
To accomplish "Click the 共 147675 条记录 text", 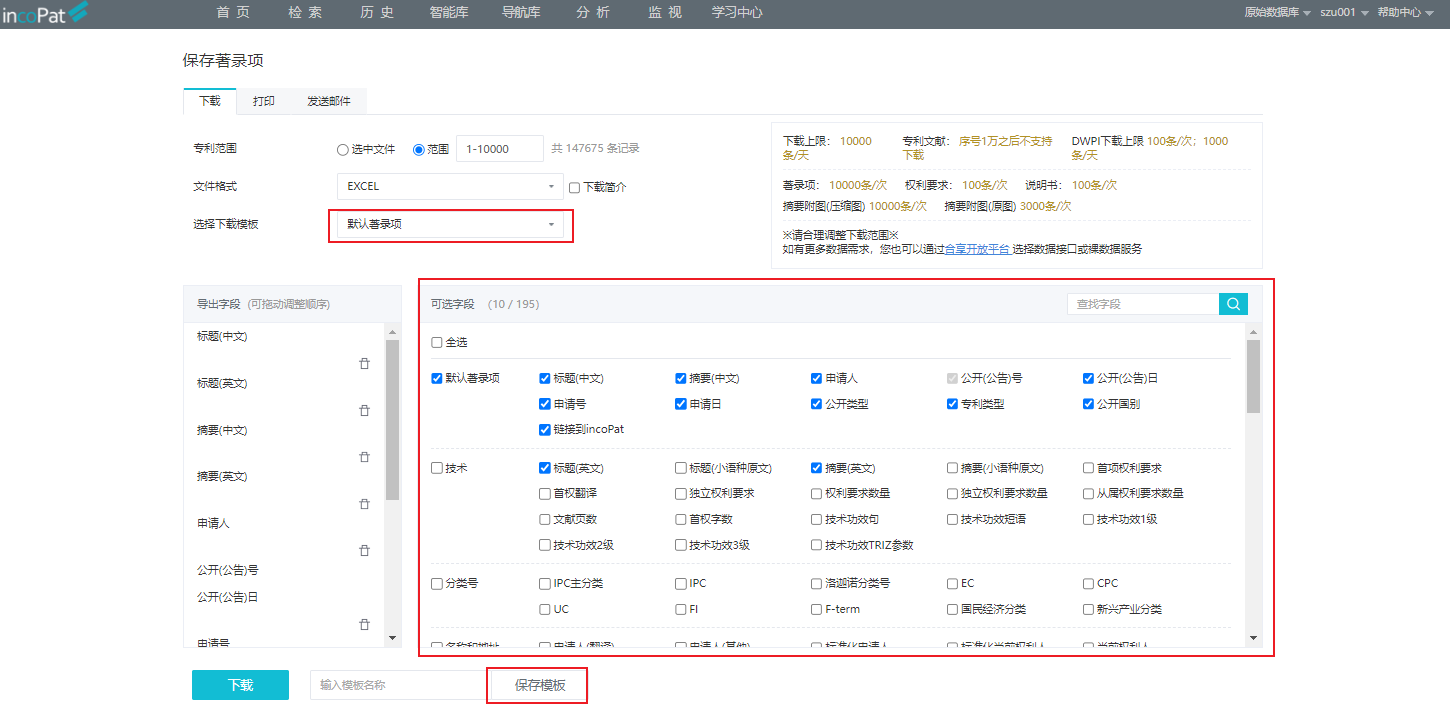I will click(x=595, y=148).
